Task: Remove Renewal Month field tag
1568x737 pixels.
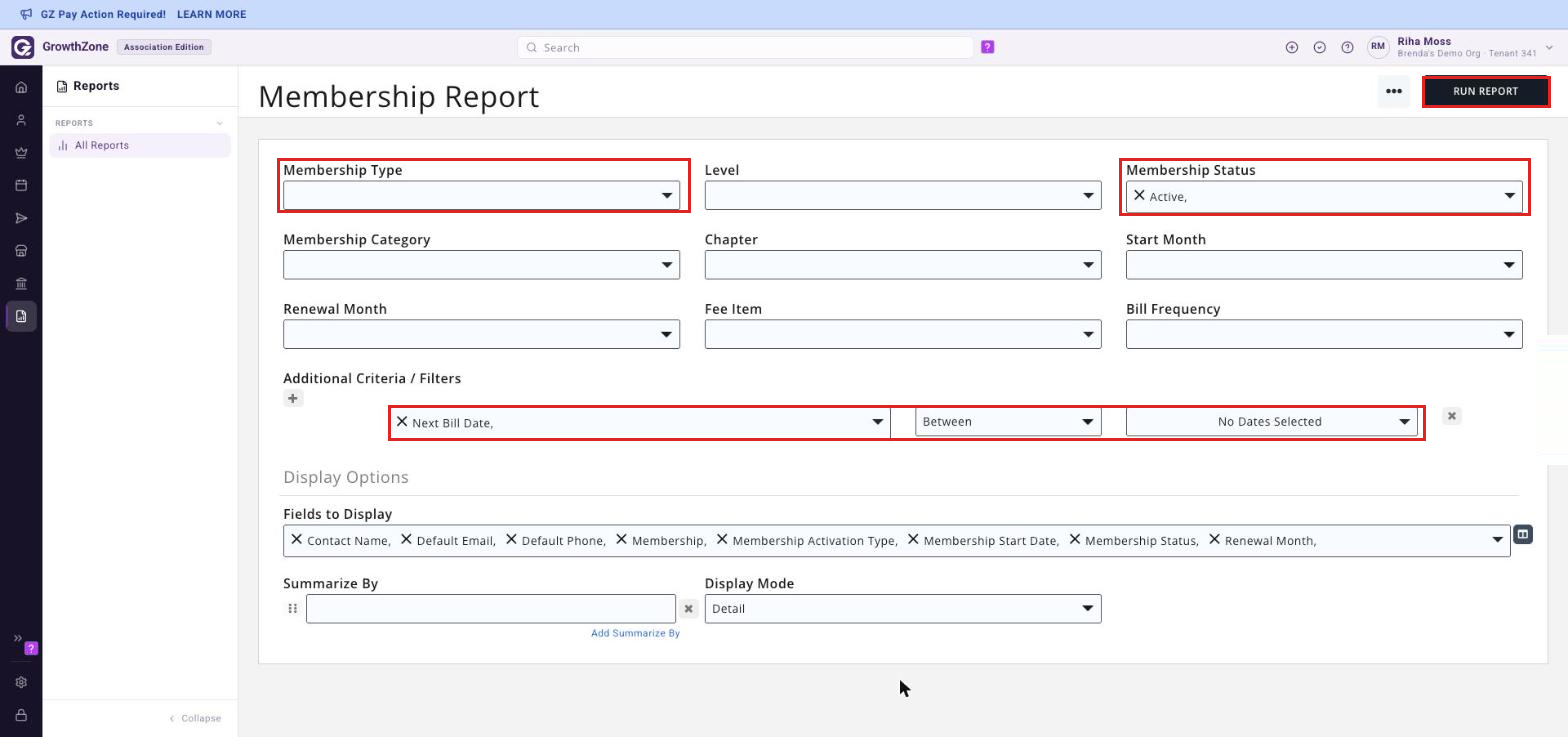Action: point(1215,539)
